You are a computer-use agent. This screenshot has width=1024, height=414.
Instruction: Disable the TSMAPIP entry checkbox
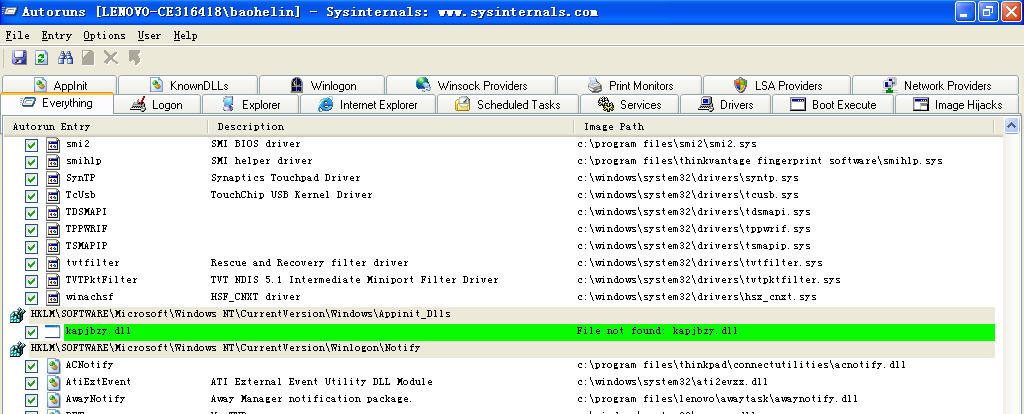pos(31,246)
